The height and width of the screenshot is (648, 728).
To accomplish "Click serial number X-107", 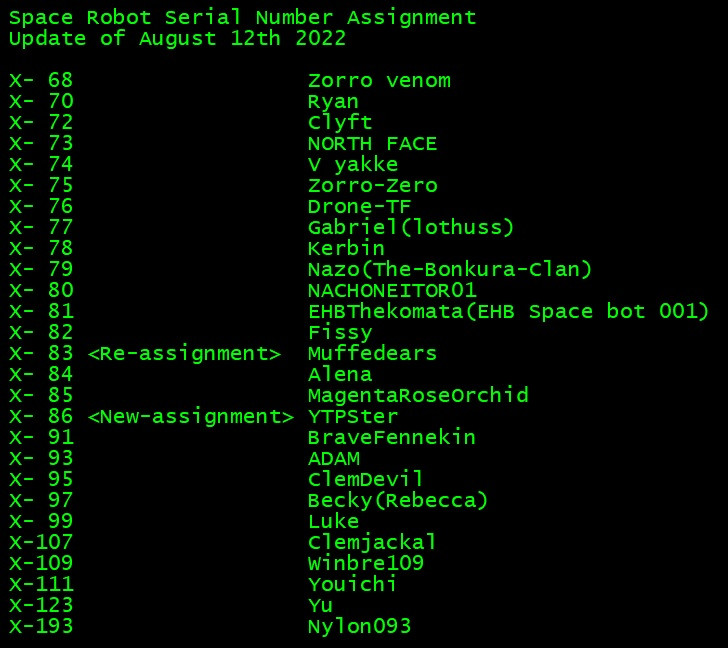I will click(41, 542).
